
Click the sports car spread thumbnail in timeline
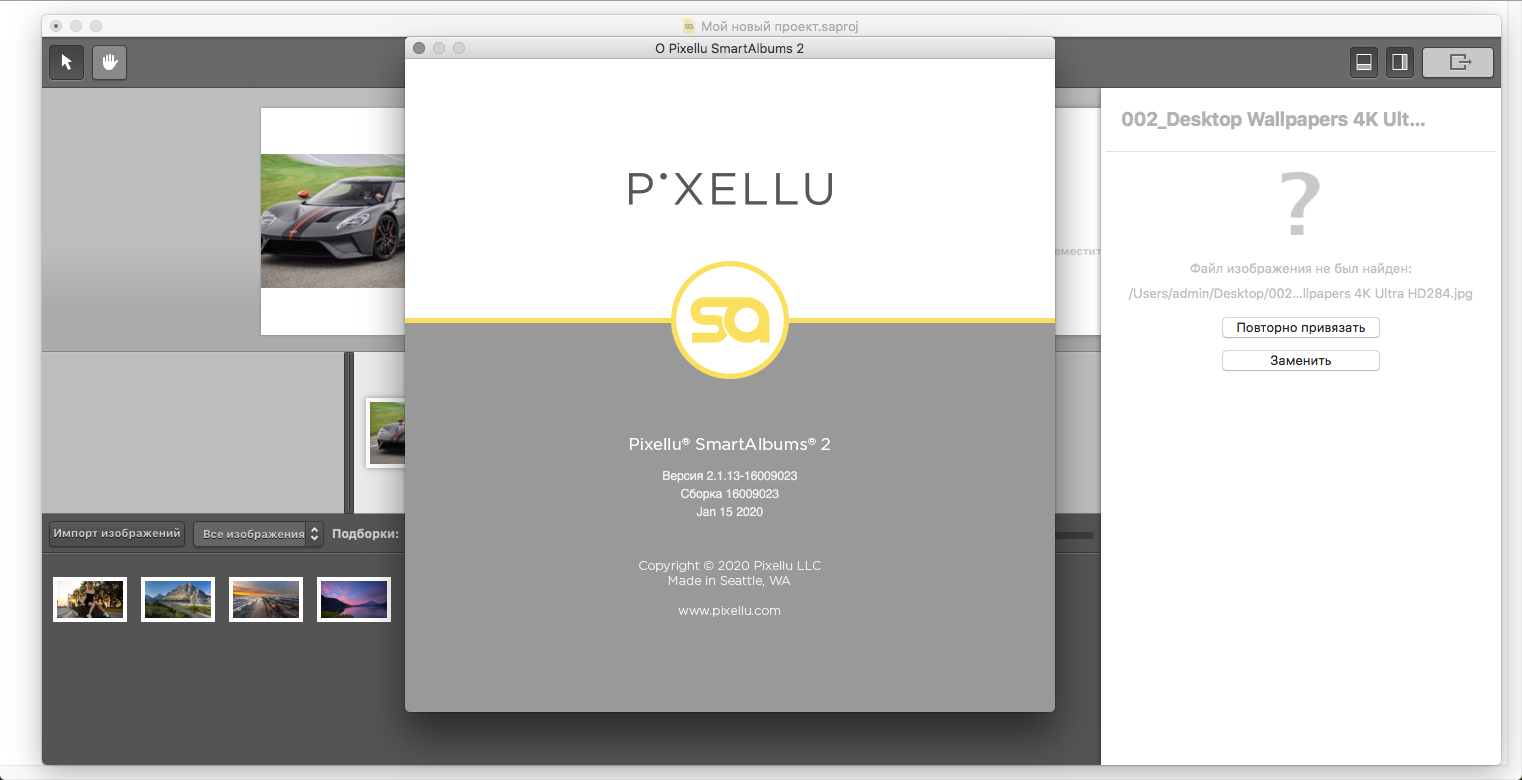coord(386,432)
